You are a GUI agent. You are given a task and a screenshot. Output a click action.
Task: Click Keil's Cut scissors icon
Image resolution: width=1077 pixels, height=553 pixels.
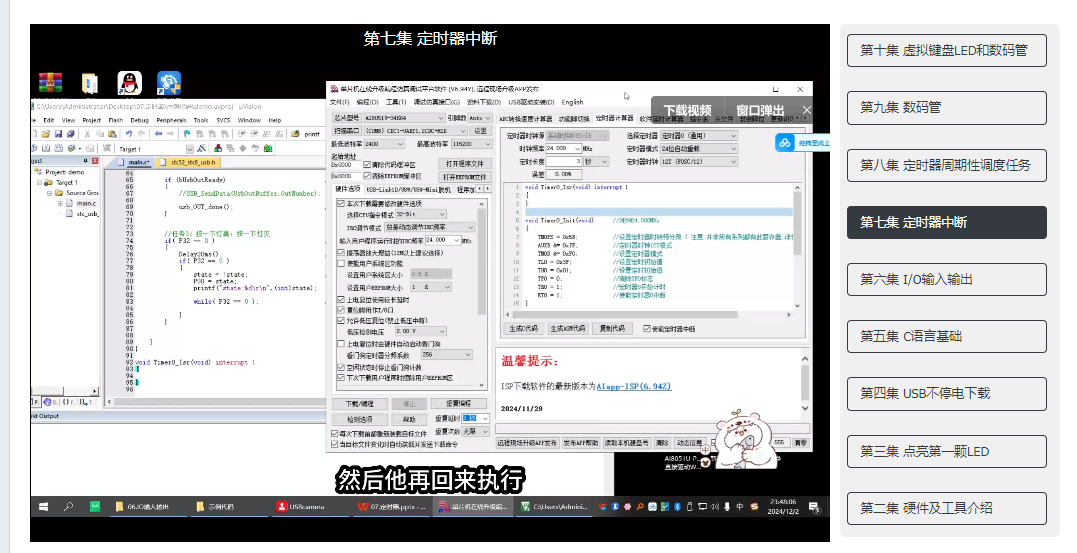coord(87,133)
